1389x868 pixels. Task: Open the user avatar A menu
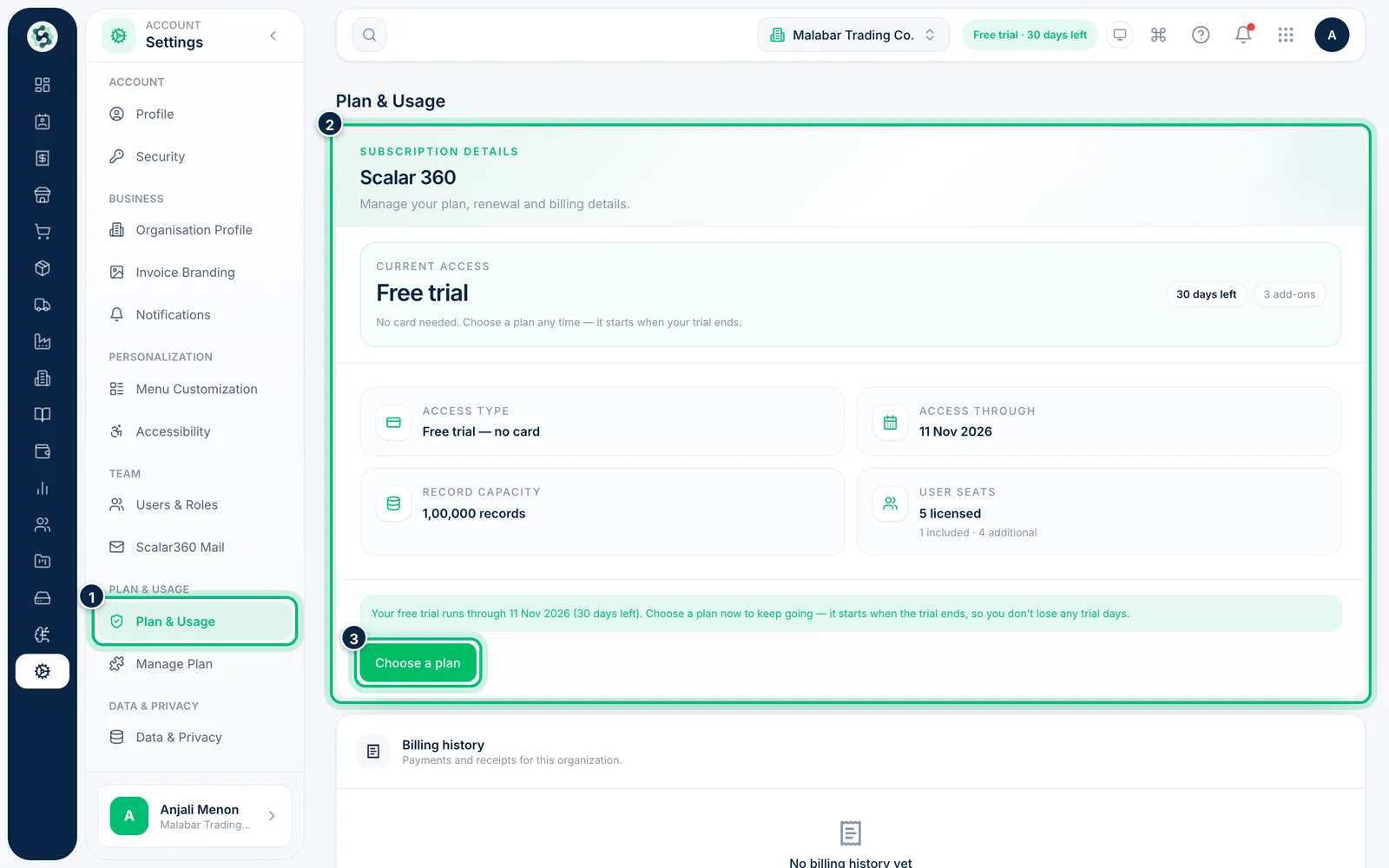[1332, 35]
